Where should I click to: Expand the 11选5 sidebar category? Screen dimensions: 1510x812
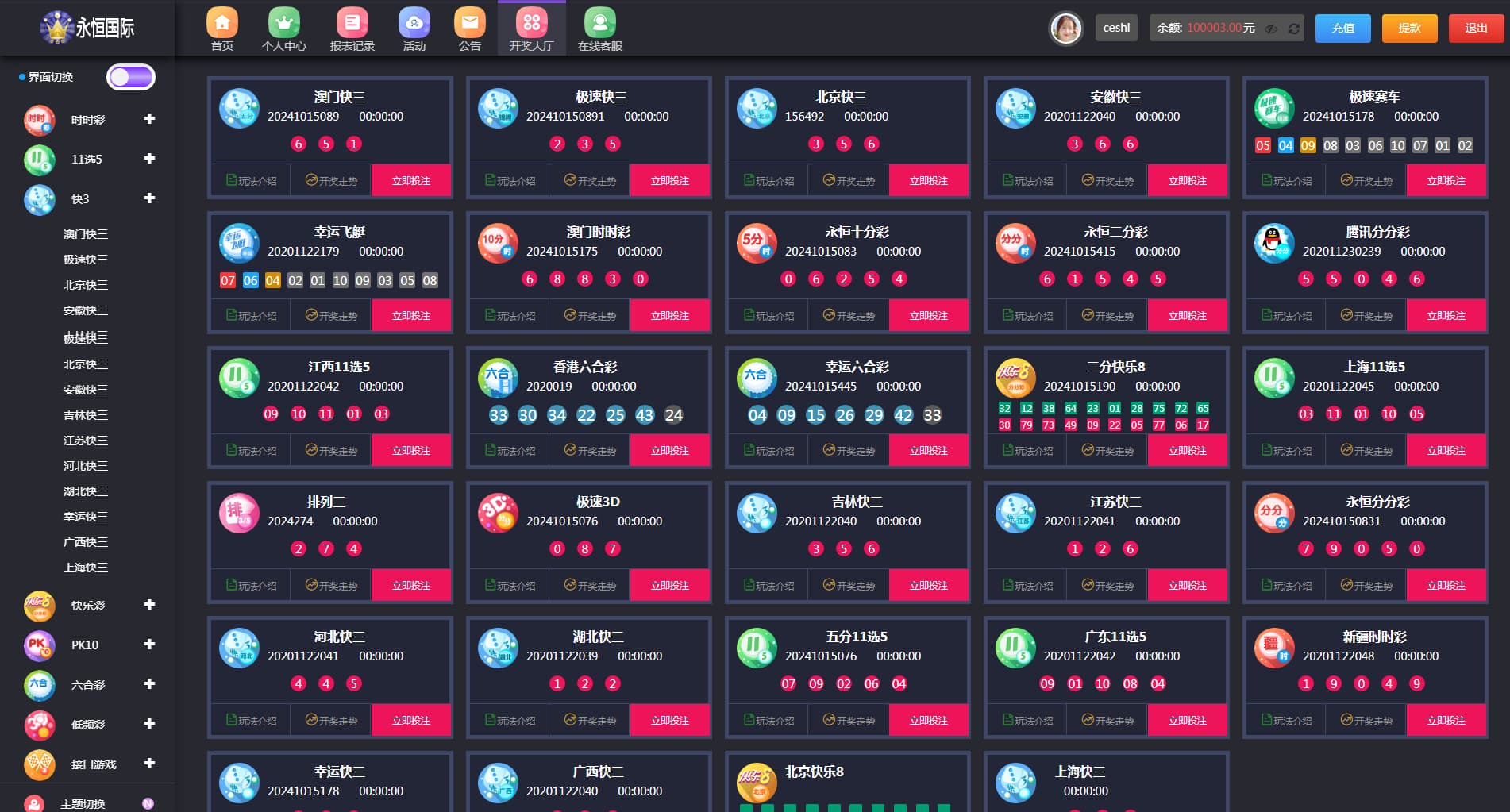point(148,159)
